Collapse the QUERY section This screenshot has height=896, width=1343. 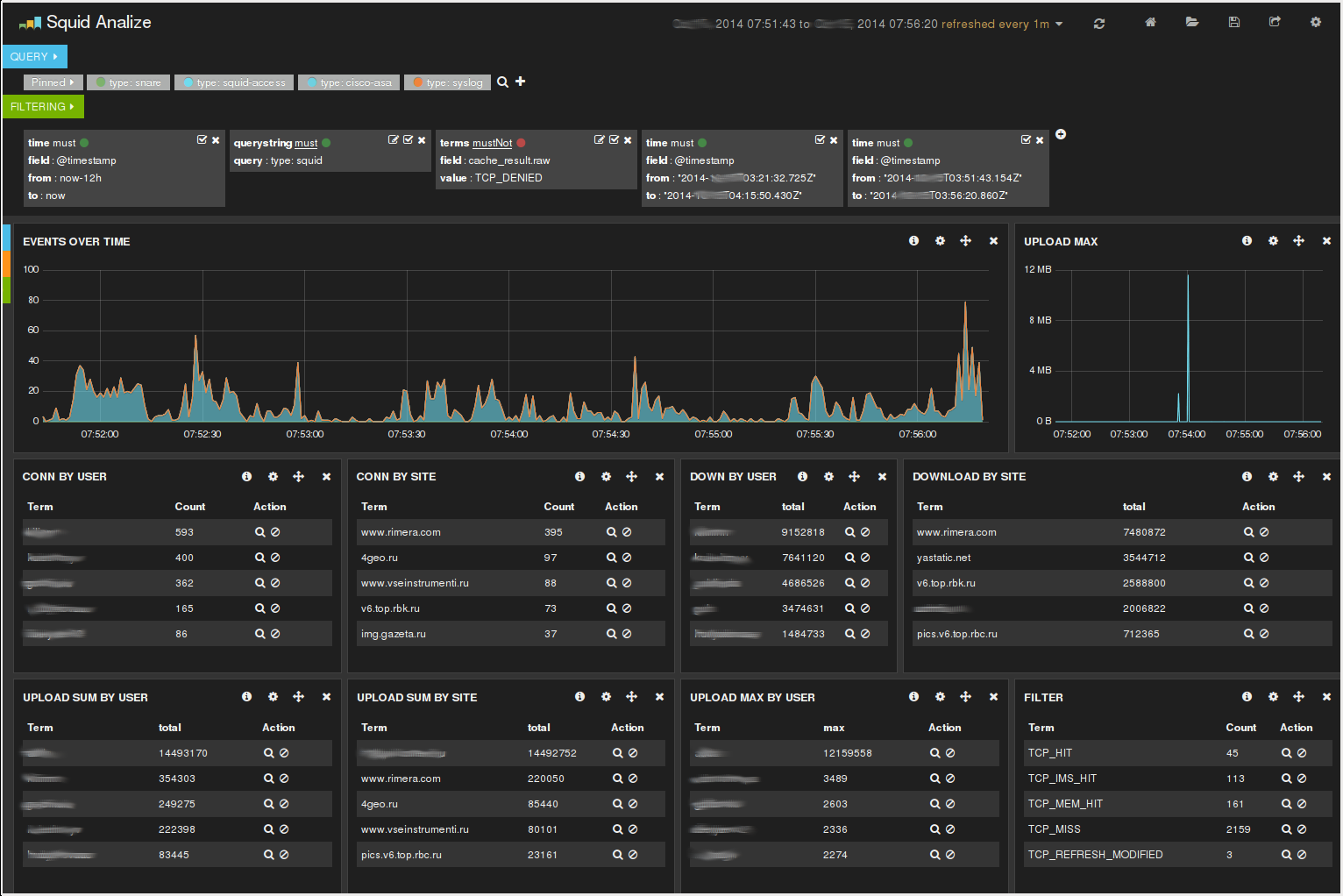tap(35, 56)
